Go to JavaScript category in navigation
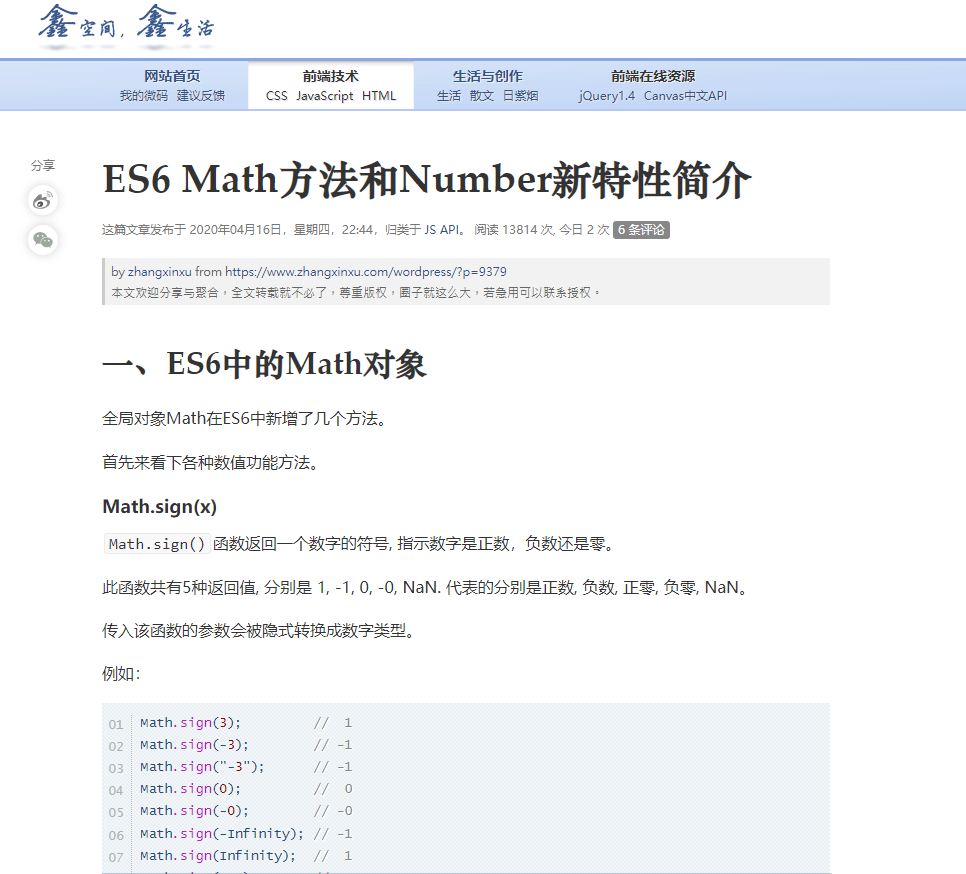The image size is (966, 874). (x=325, y=96)
